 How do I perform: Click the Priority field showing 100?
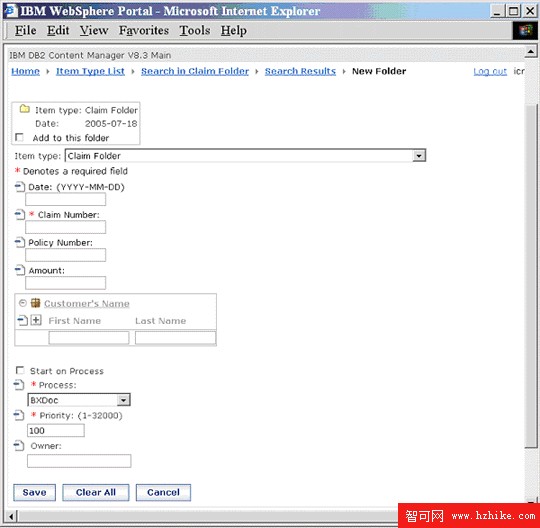click(x=56, y=431)
